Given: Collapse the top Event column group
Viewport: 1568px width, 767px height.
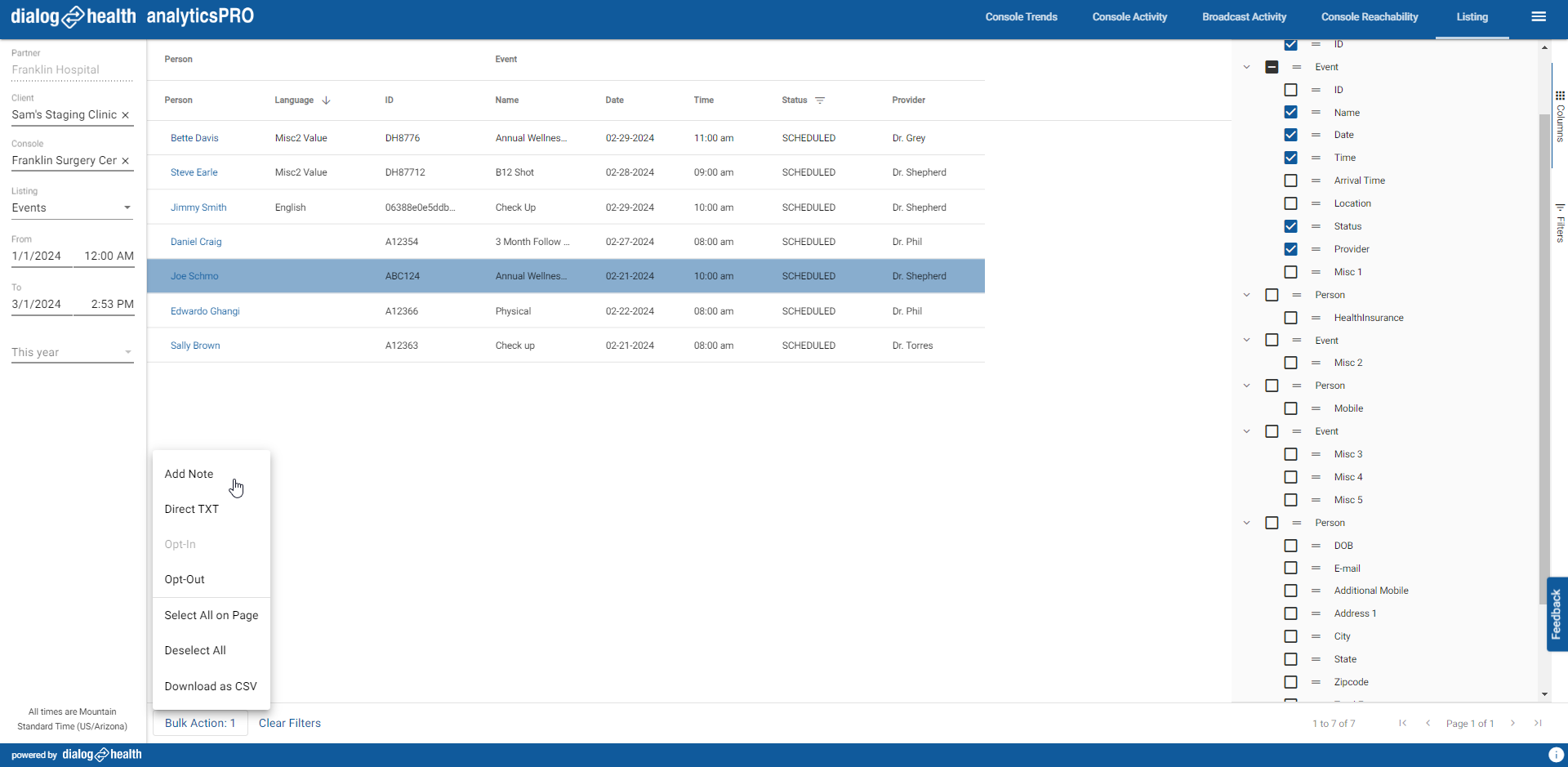Looking at the screenshot, I should [x=1246, y=67].
